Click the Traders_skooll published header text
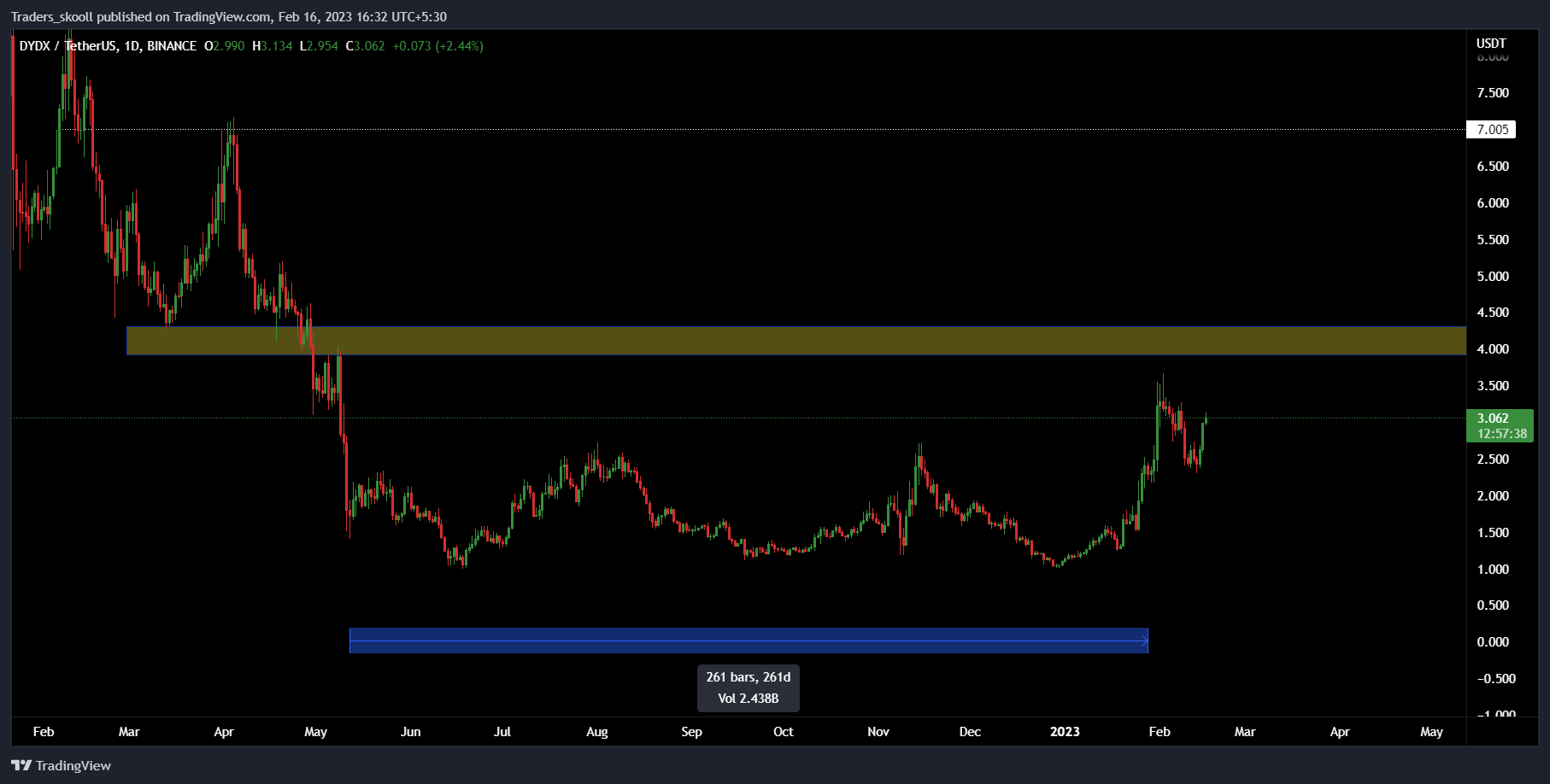This screenshot has width=1550, height=784. point(229,17)
